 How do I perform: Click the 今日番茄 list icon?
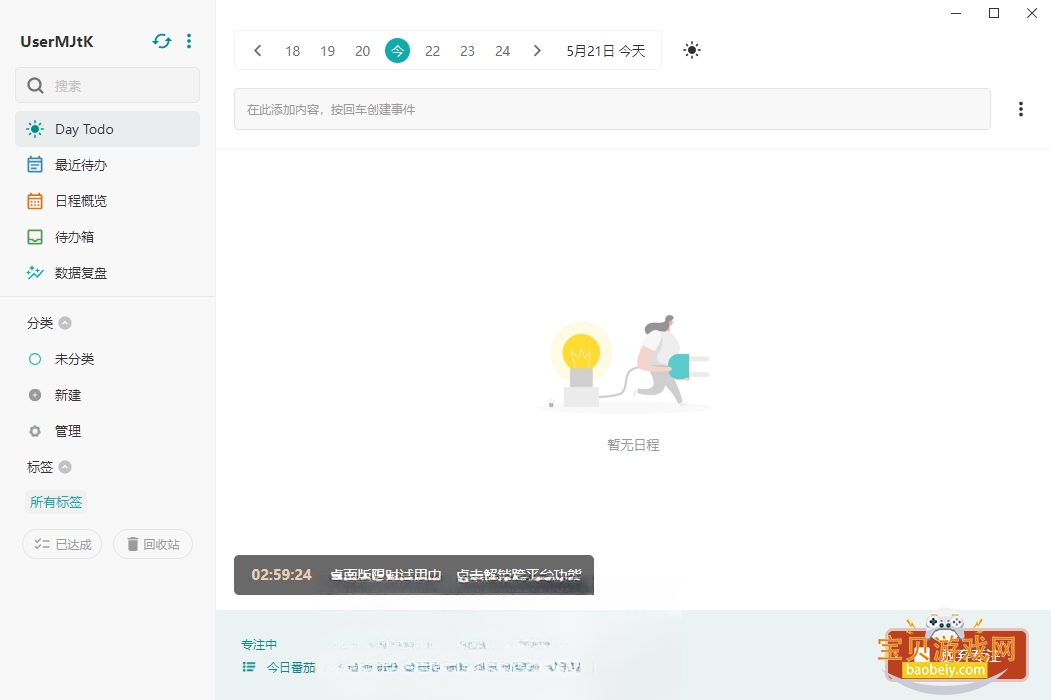pyautogui.click(x=249, y=667)
